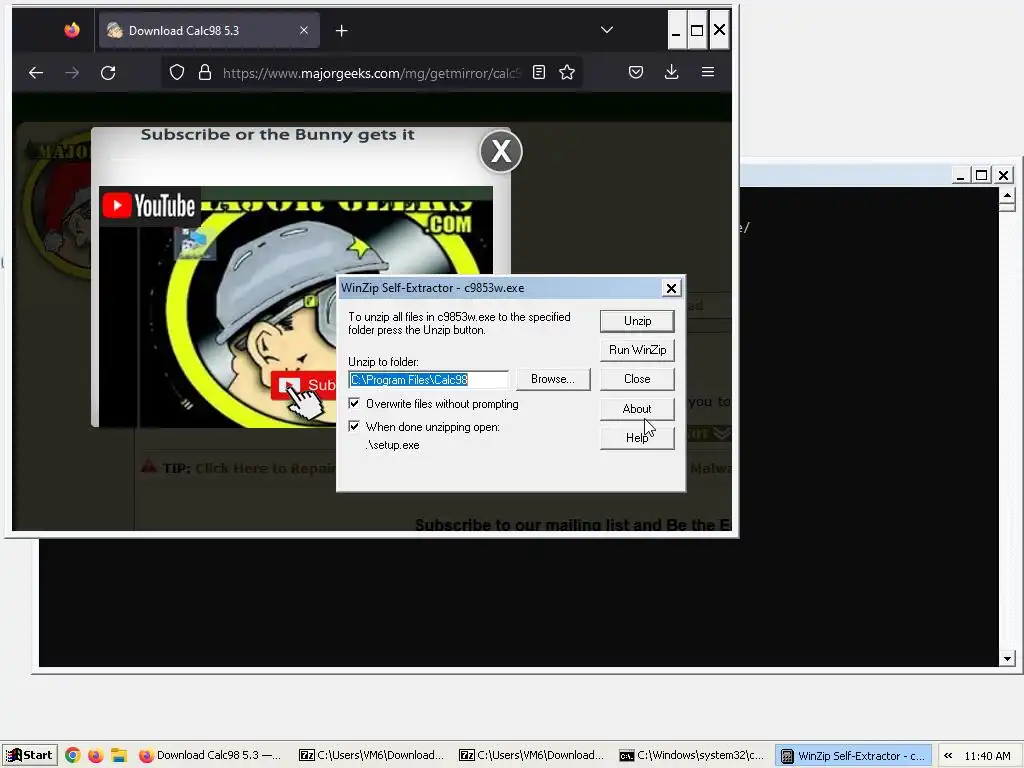
Task: Click the Close button in WinZip dialog
Action: (x=637, y=379)
